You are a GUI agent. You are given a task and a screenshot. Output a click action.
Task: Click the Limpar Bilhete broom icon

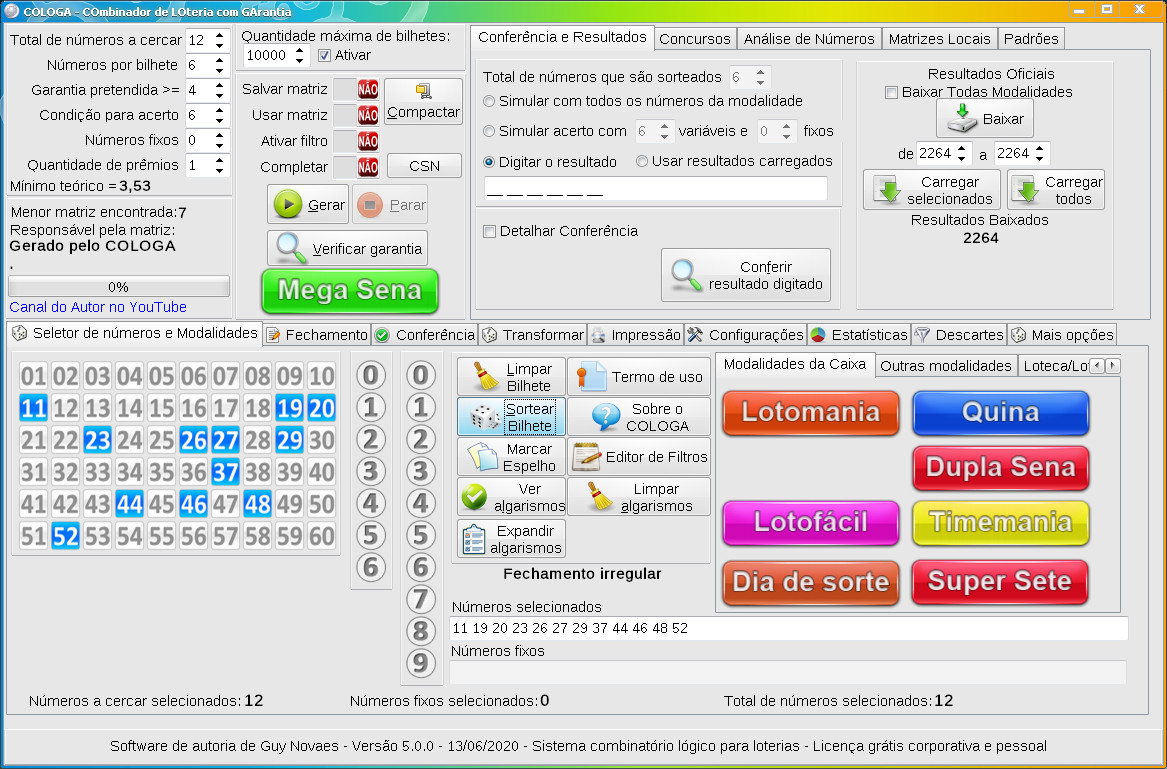point(487,376)
